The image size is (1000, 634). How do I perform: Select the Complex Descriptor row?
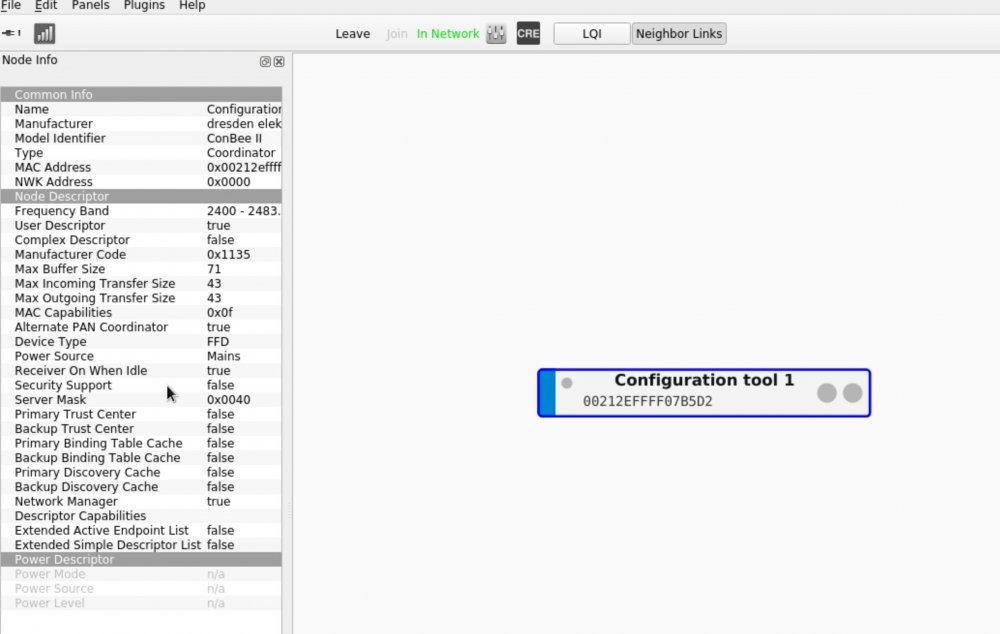(141, 240)
